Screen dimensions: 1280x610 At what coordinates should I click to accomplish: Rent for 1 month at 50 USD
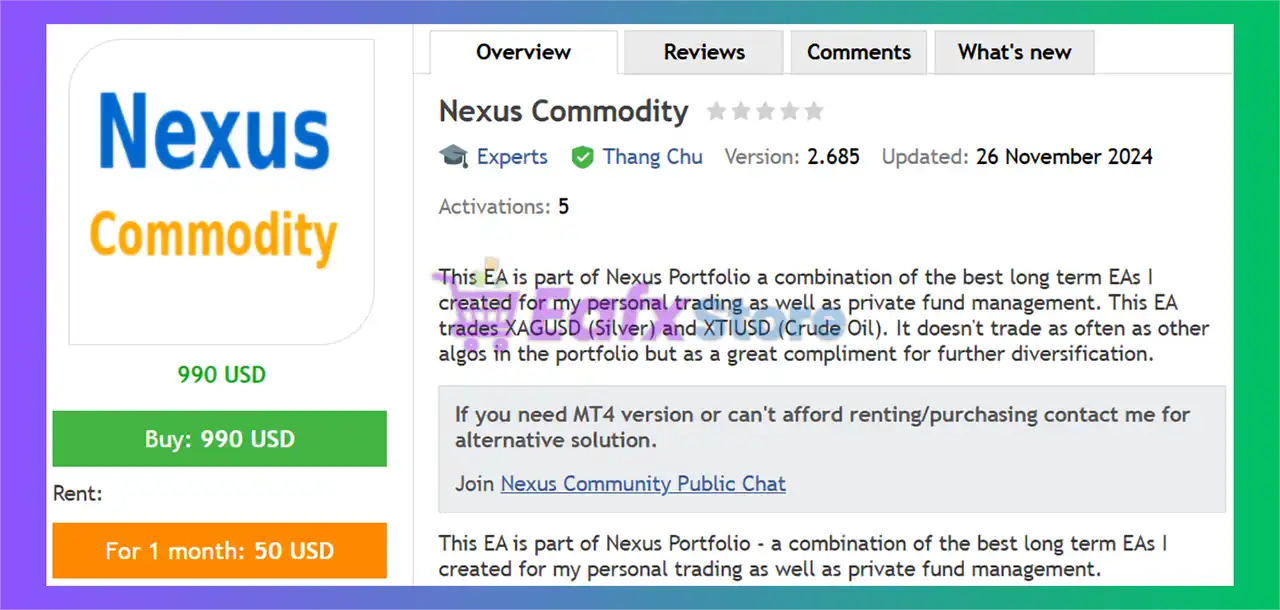[220, 550]
